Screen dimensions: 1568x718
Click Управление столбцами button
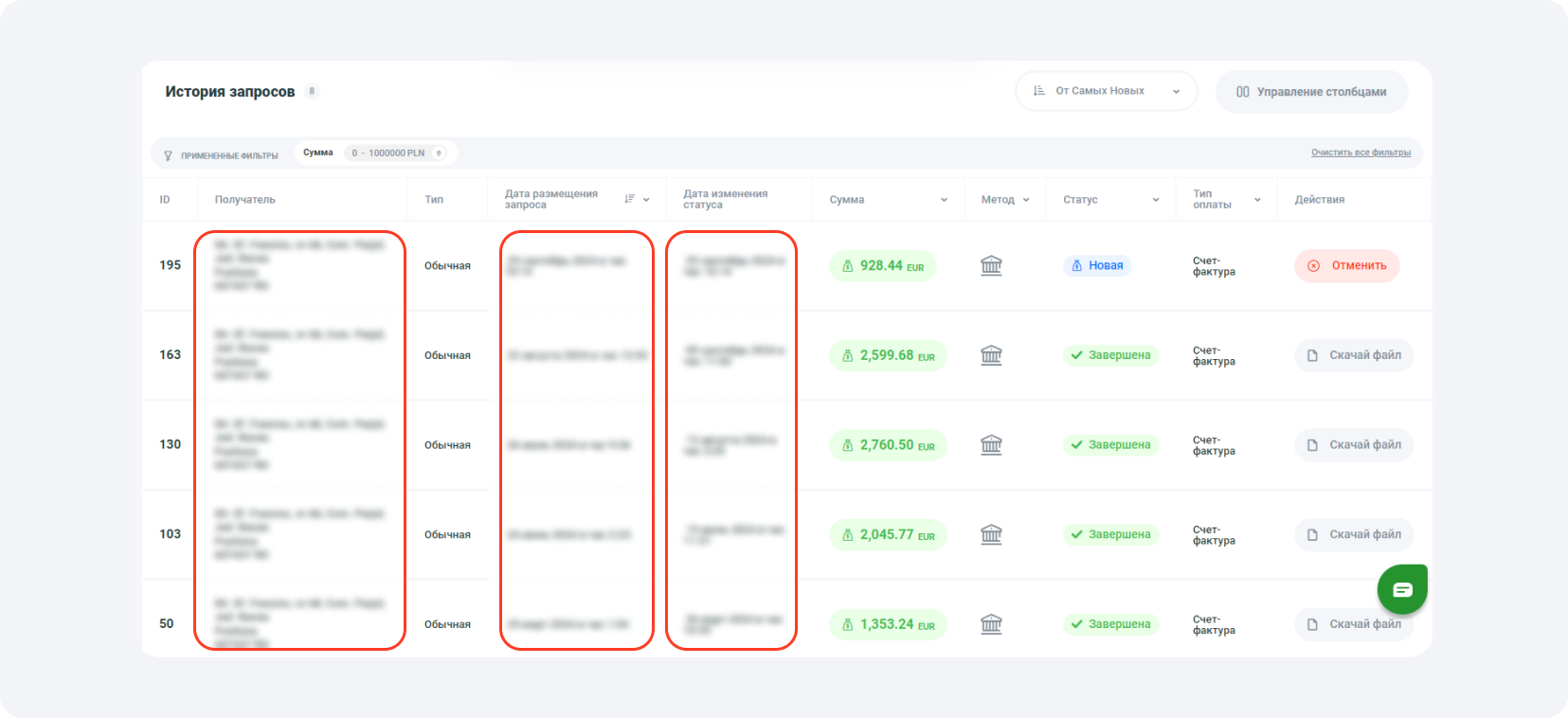point(1311,92)
